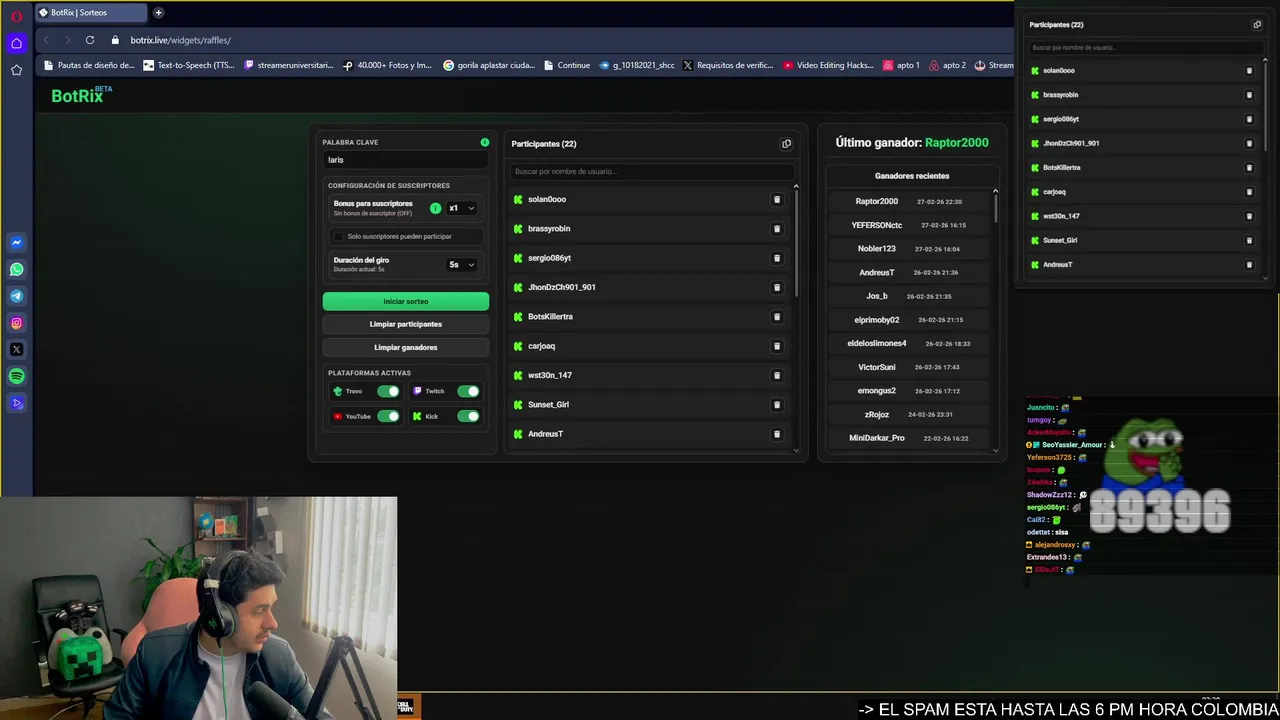Image resolution: width=1280 pixels, height=720 pixels.
Task: Open Messenger from Opera sidebar
Action: [x=17, y=242]
